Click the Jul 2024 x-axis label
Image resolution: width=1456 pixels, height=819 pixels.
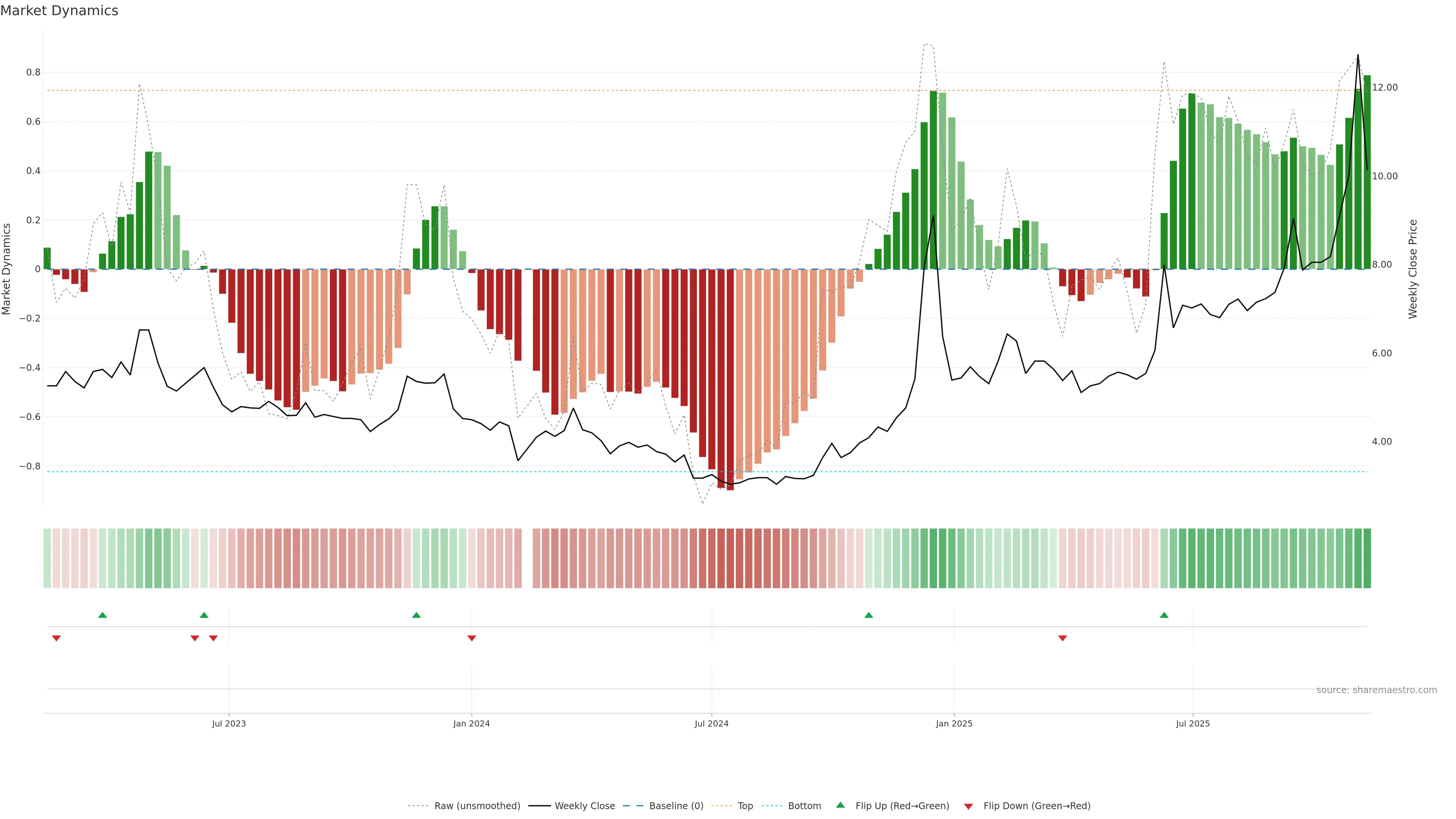(711, 723)
